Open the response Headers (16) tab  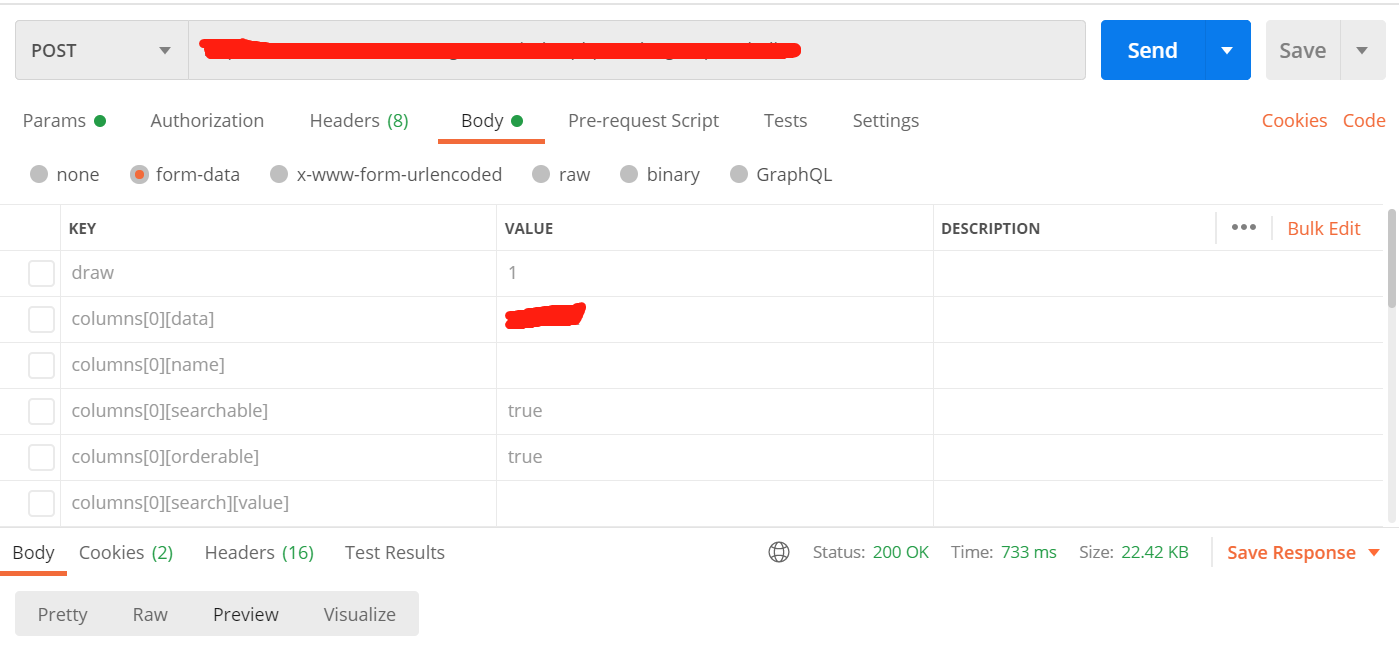point(259,552)
